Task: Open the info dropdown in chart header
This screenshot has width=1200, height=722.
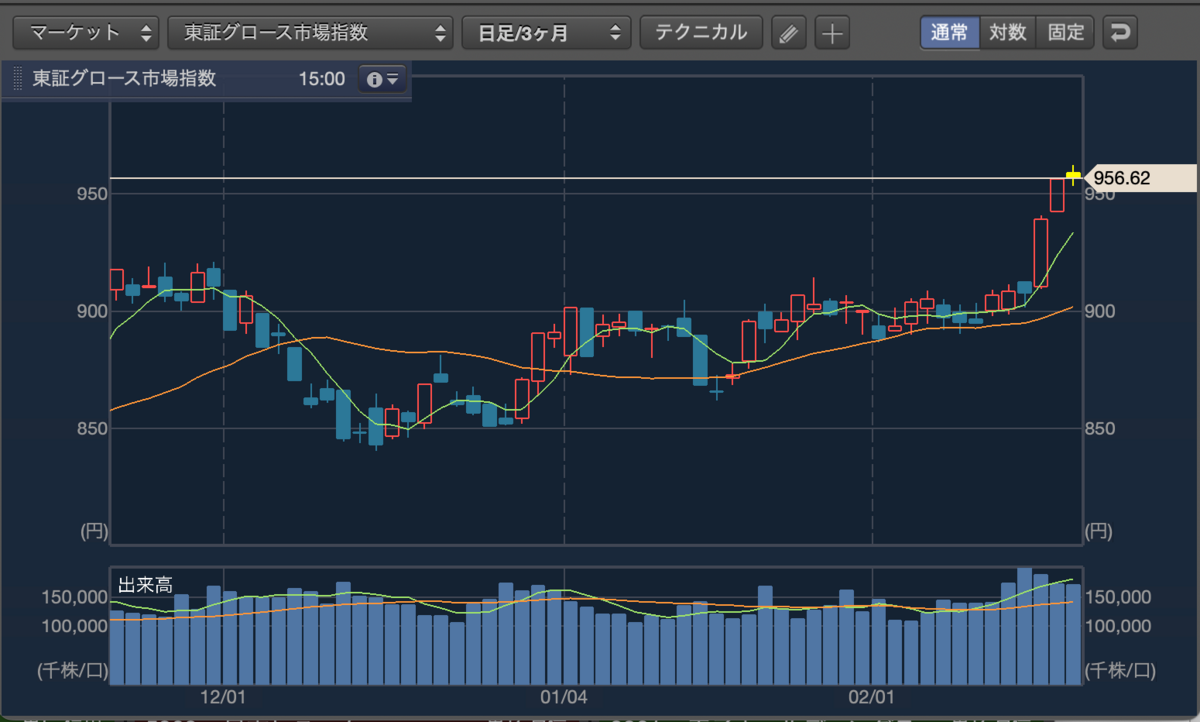Action: pos(383,79)
